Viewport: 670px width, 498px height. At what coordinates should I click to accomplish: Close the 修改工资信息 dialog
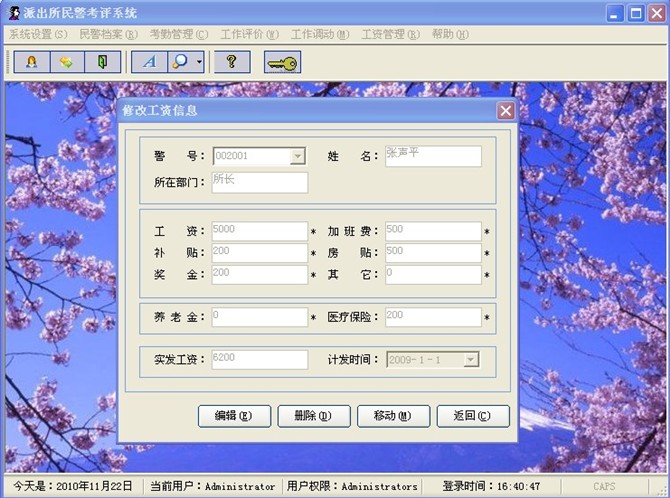coord(505,111)
